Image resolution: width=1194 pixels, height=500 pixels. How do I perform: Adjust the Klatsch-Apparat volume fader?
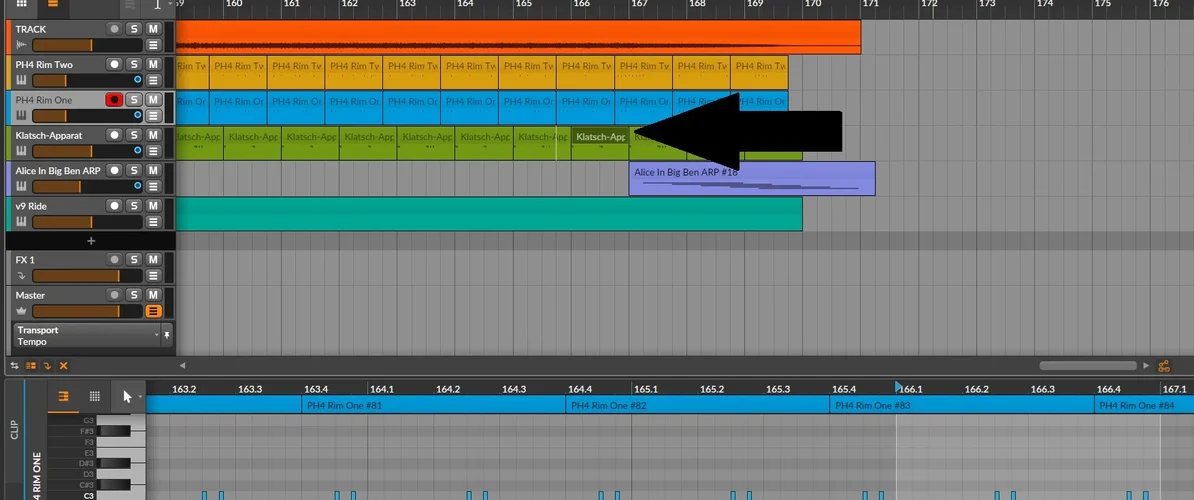(x=87, y=151)
